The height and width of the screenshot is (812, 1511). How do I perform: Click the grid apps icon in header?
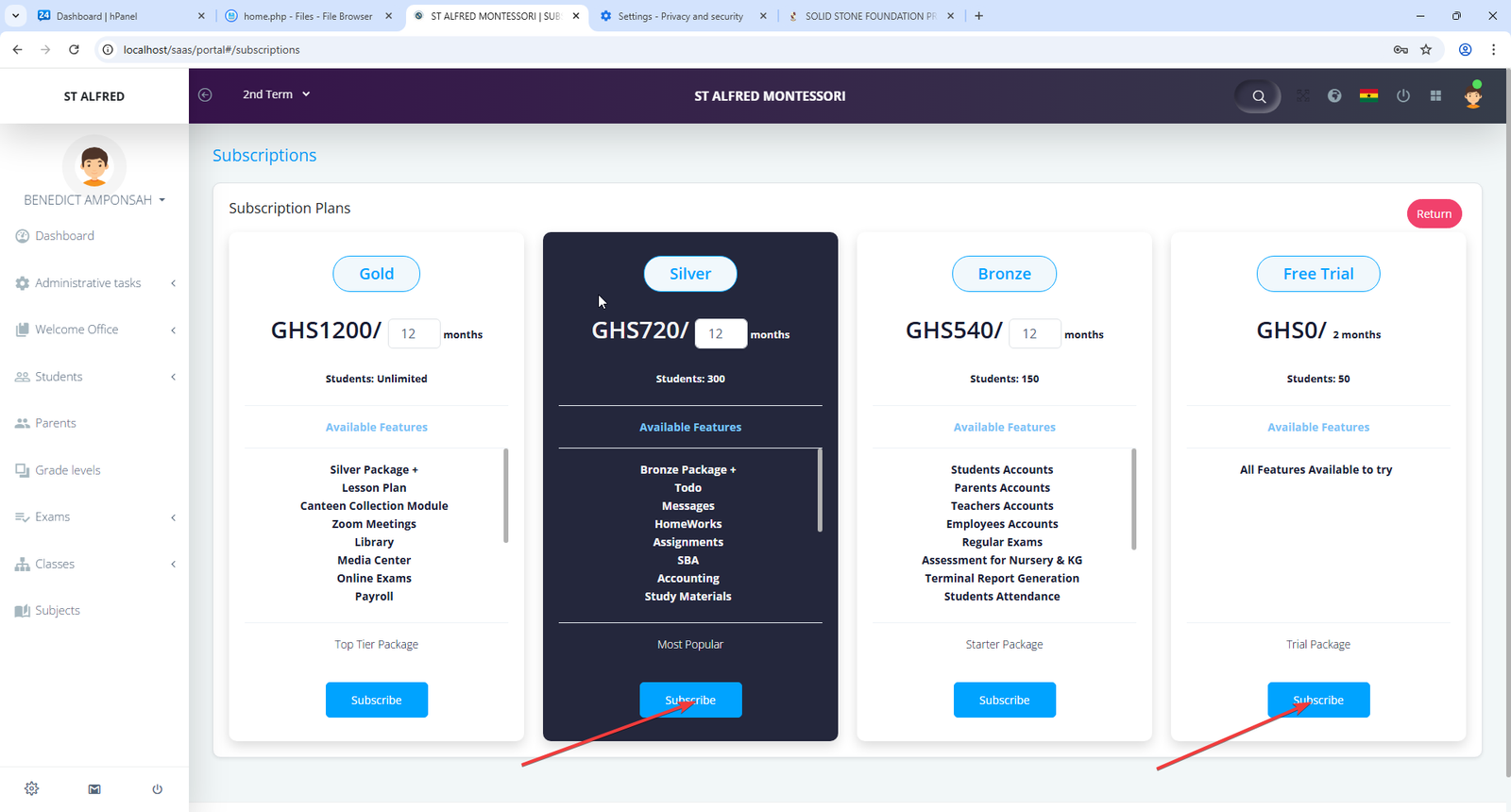click(x=1435, y=95)
